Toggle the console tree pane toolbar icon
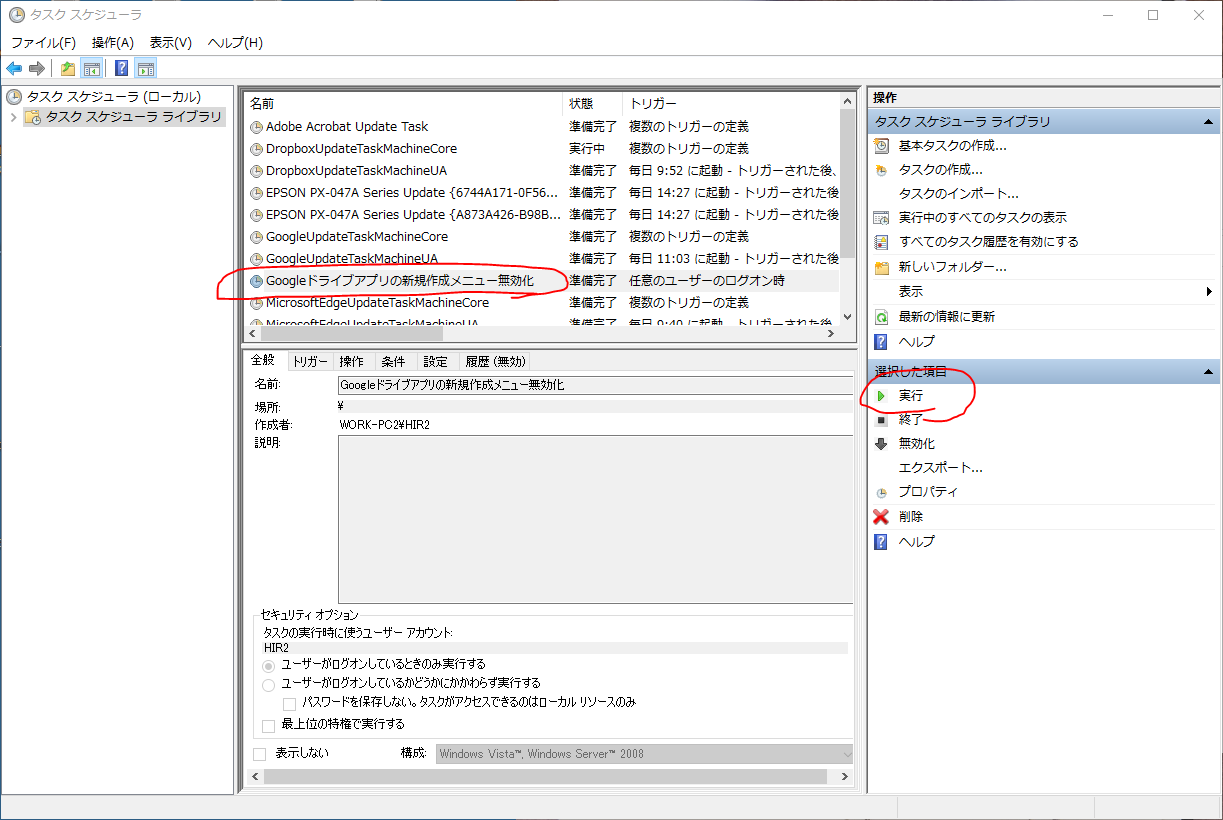 point(91,68)
